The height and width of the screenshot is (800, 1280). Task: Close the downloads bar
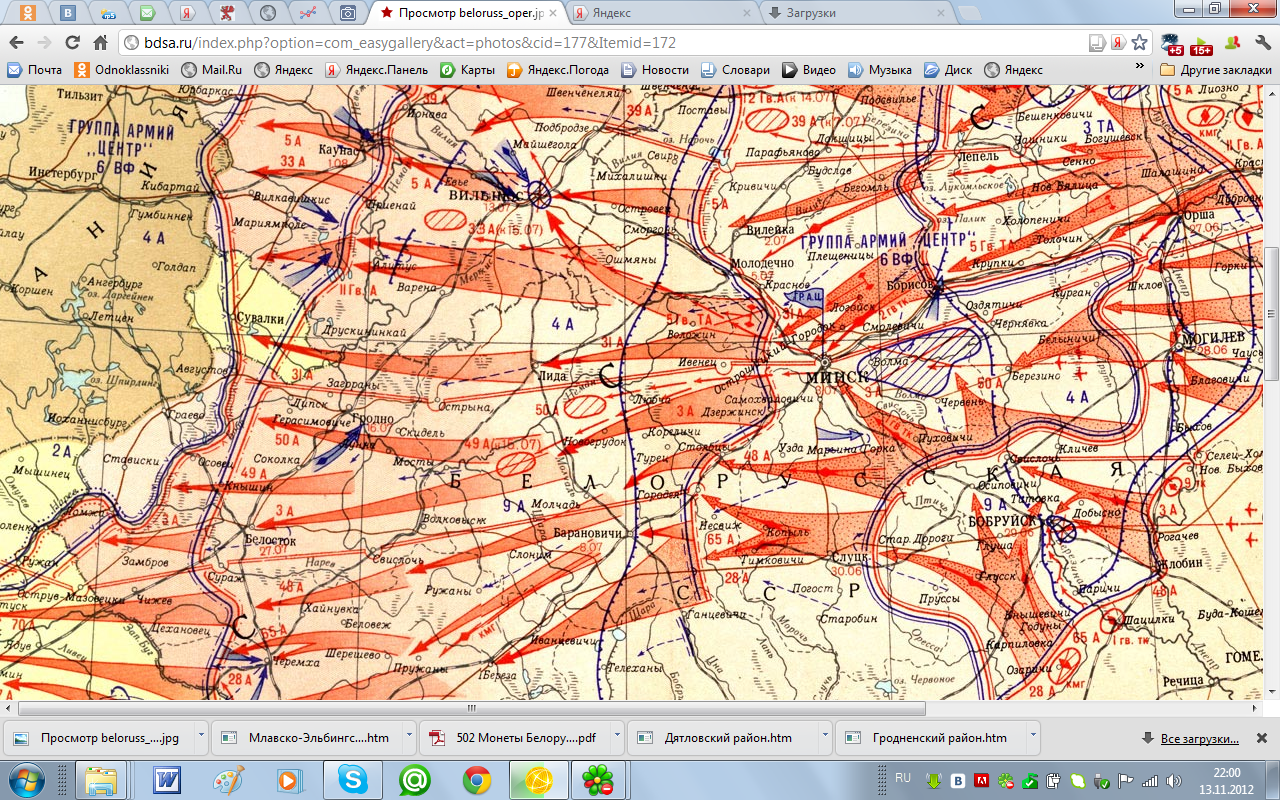1263,738
